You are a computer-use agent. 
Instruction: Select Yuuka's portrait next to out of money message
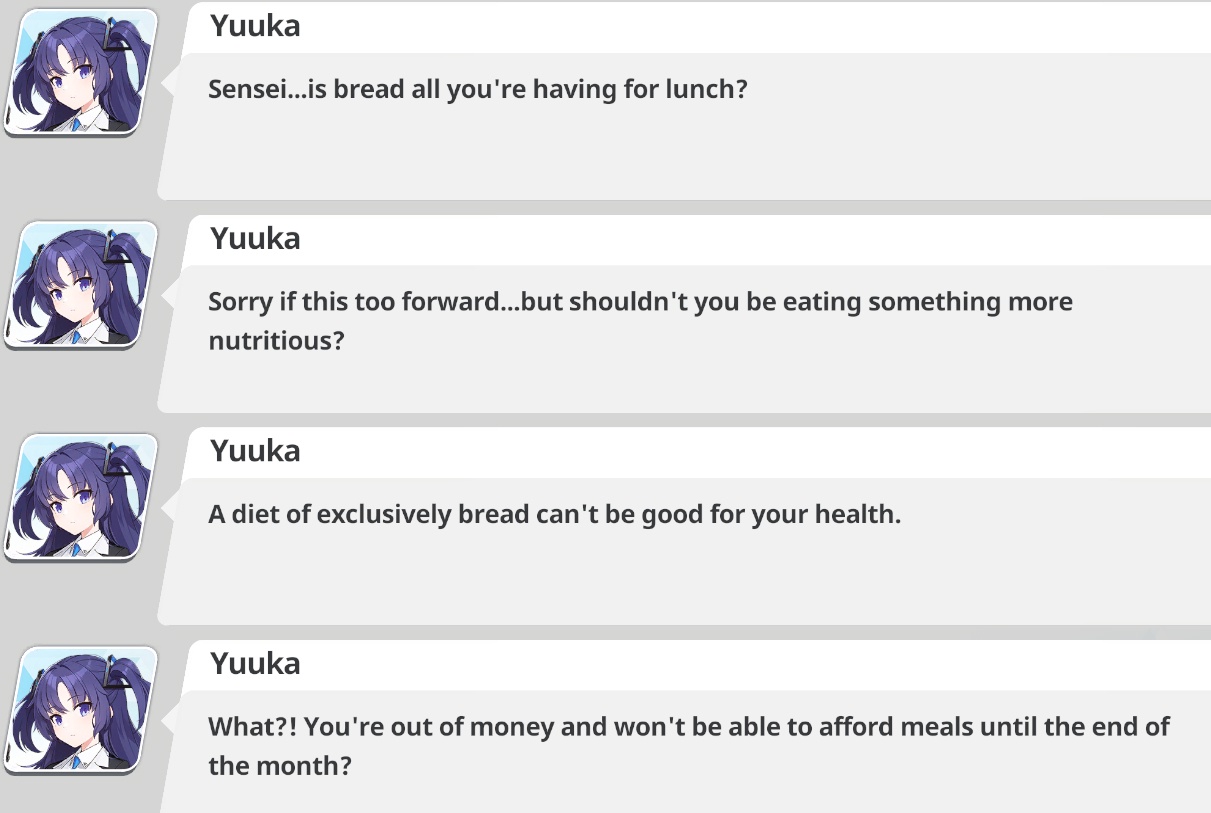pyautogui.click(x=81, y=710)
